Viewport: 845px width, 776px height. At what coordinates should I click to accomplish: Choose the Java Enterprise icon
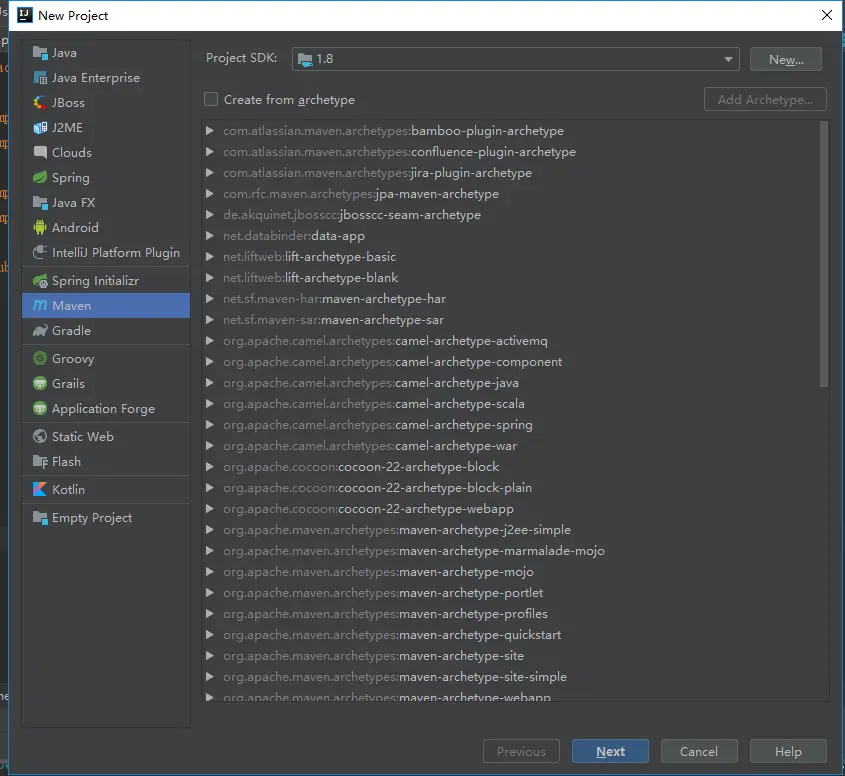tap(40, 78)
